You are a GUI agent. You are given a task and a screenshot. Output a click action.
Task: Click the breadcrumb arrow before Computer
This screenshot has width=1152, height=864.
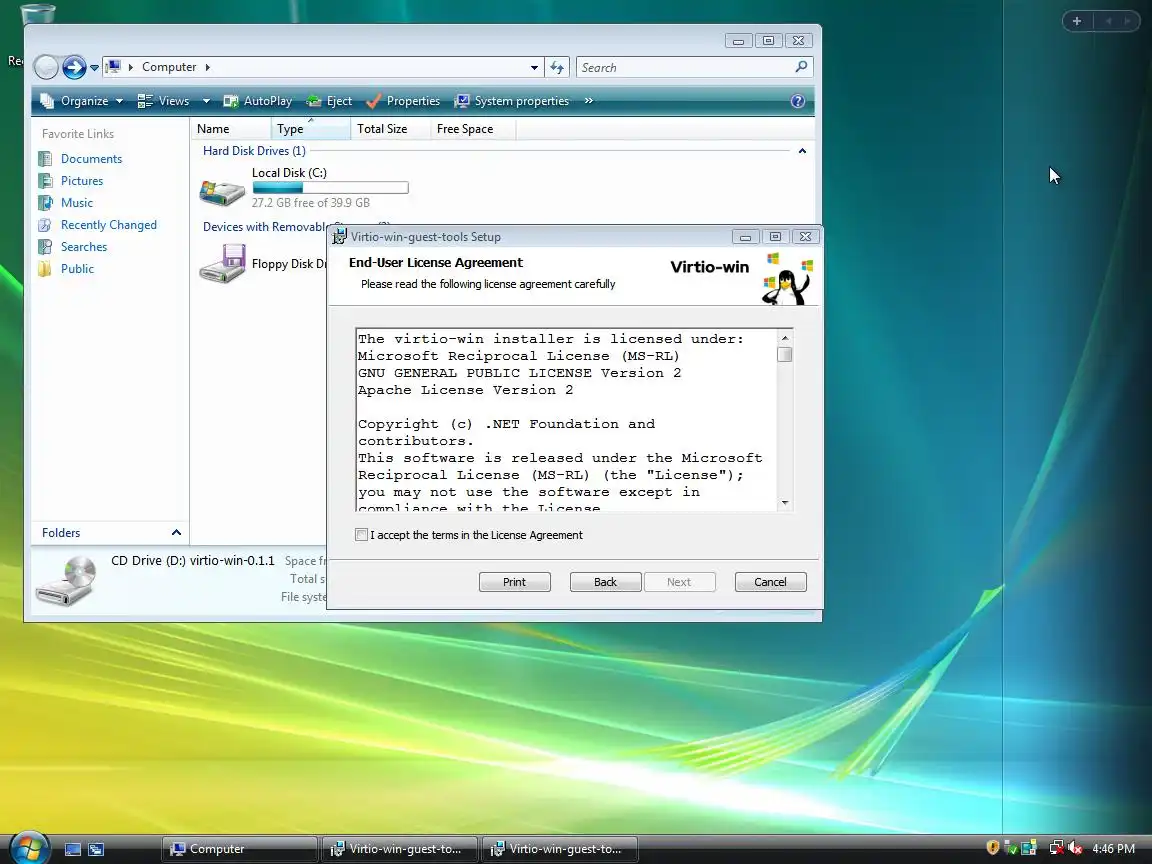(131, 68)
